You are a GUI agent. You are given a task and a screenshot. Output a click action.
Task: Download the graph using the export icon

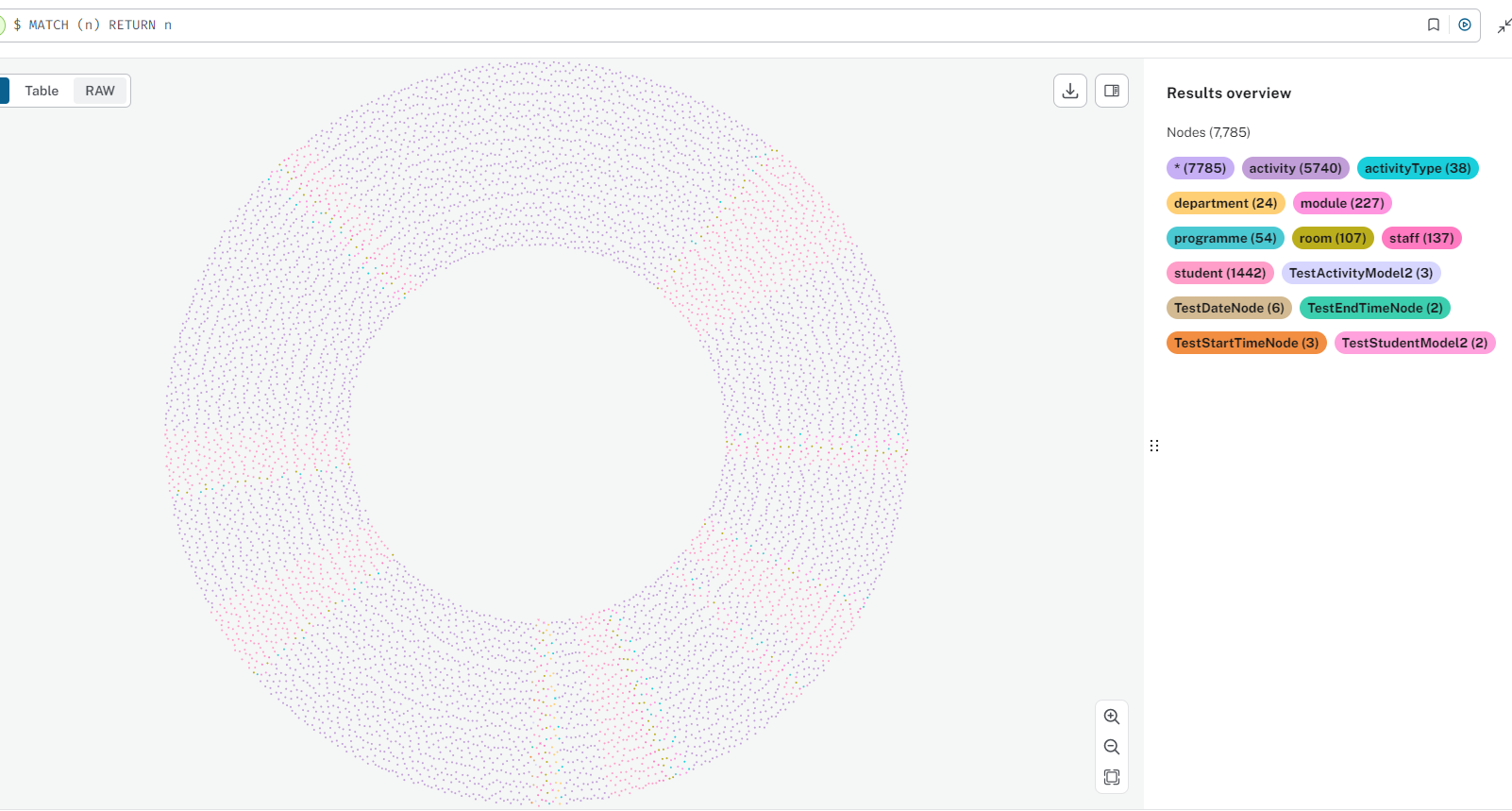click(1070, 91)
